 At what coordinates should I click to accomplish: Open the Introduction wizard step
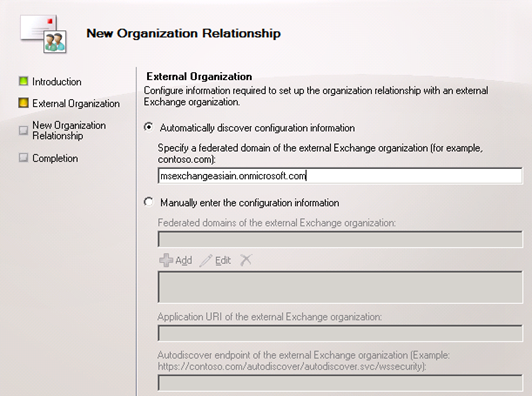[57, 82]
